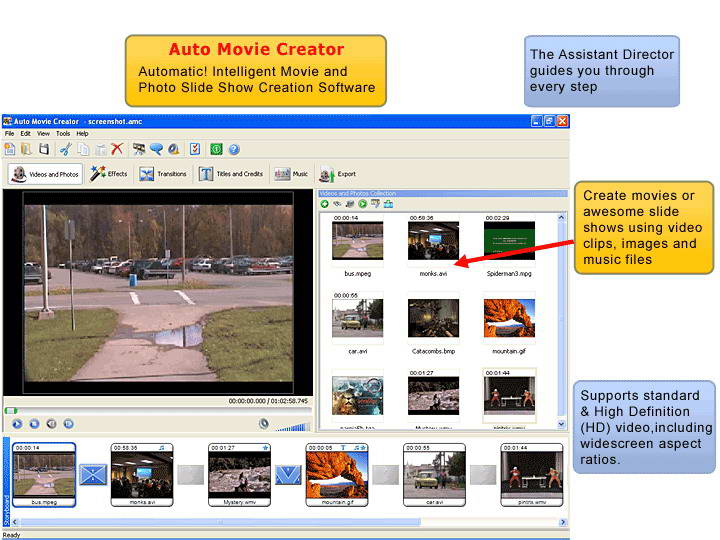The height and width of the screenshot is (540, 720).
Task: Open the Help menu
Action: point(82,134)
